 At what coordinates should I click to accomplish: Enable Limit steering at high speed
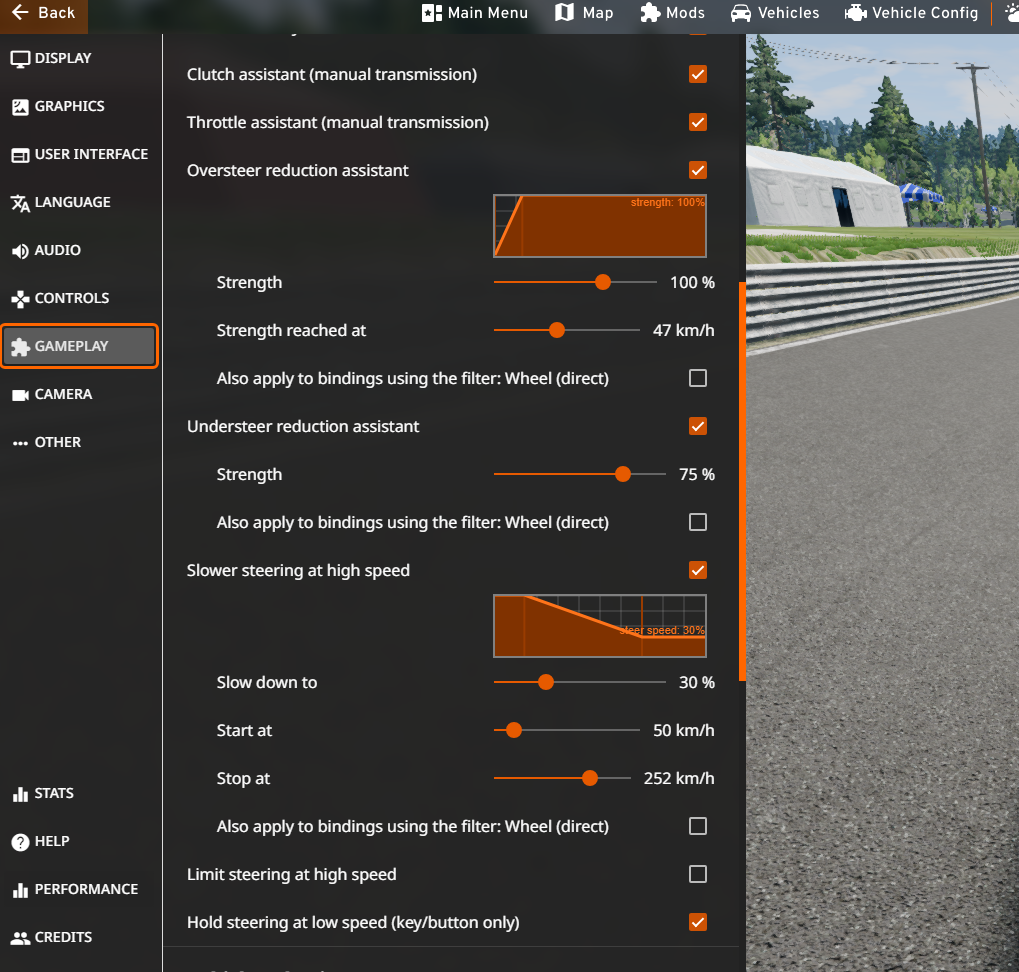point(698,875)
